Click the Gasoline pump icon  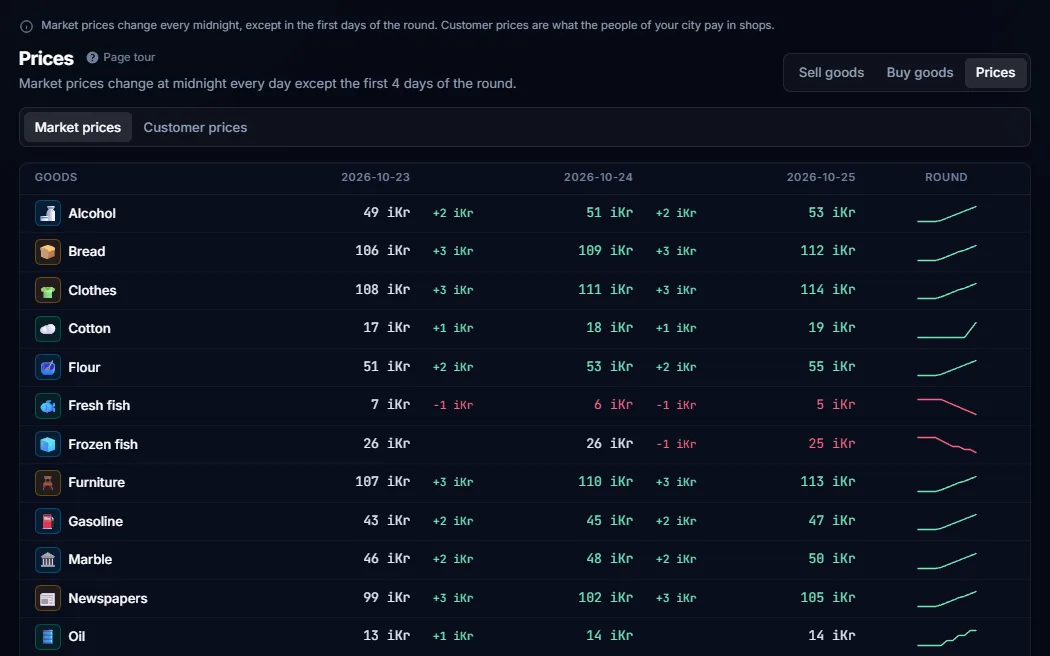click(48, 521)
